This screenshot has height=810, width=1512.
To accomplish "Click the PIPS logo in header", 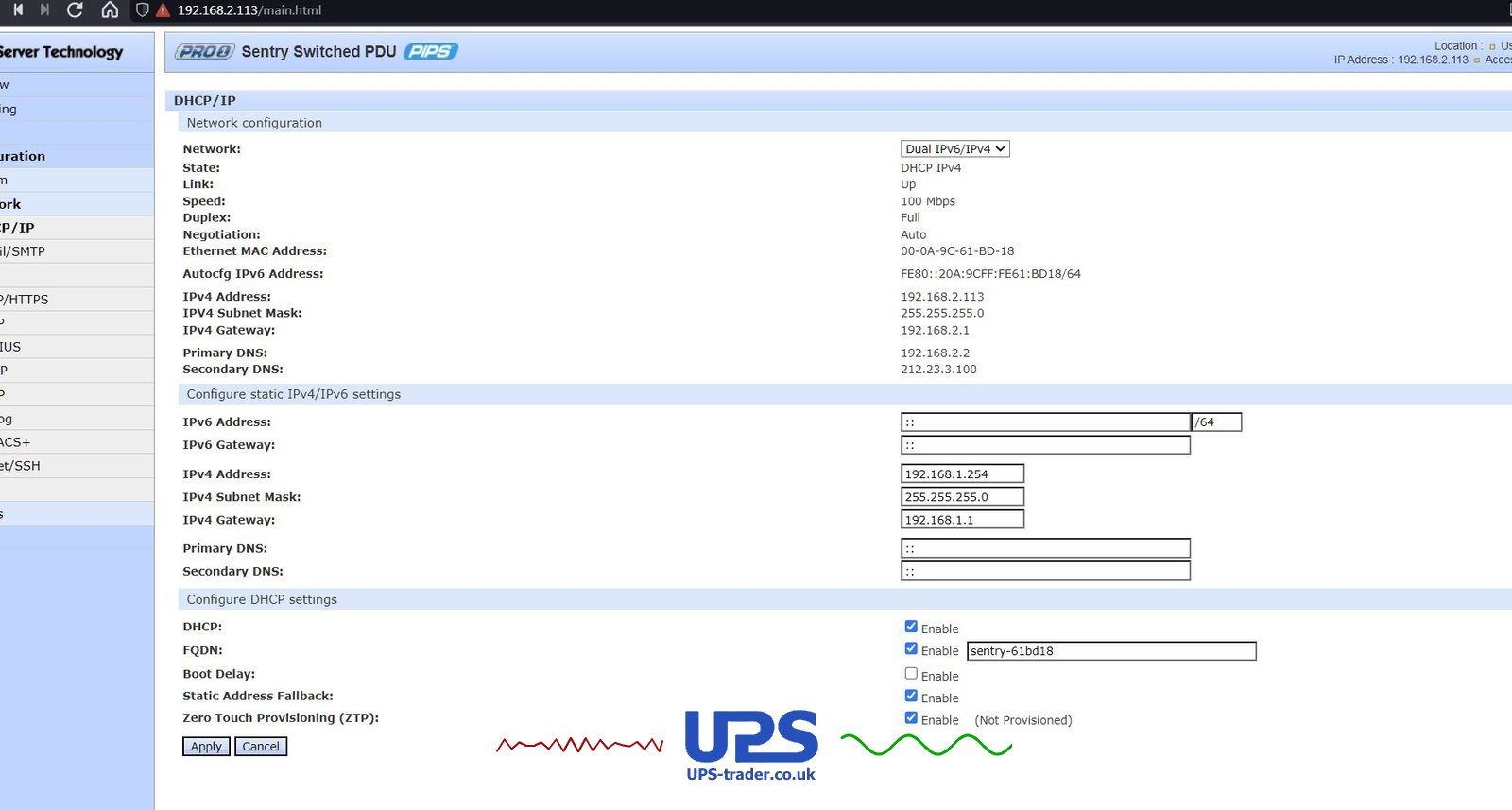I will 431,51.
